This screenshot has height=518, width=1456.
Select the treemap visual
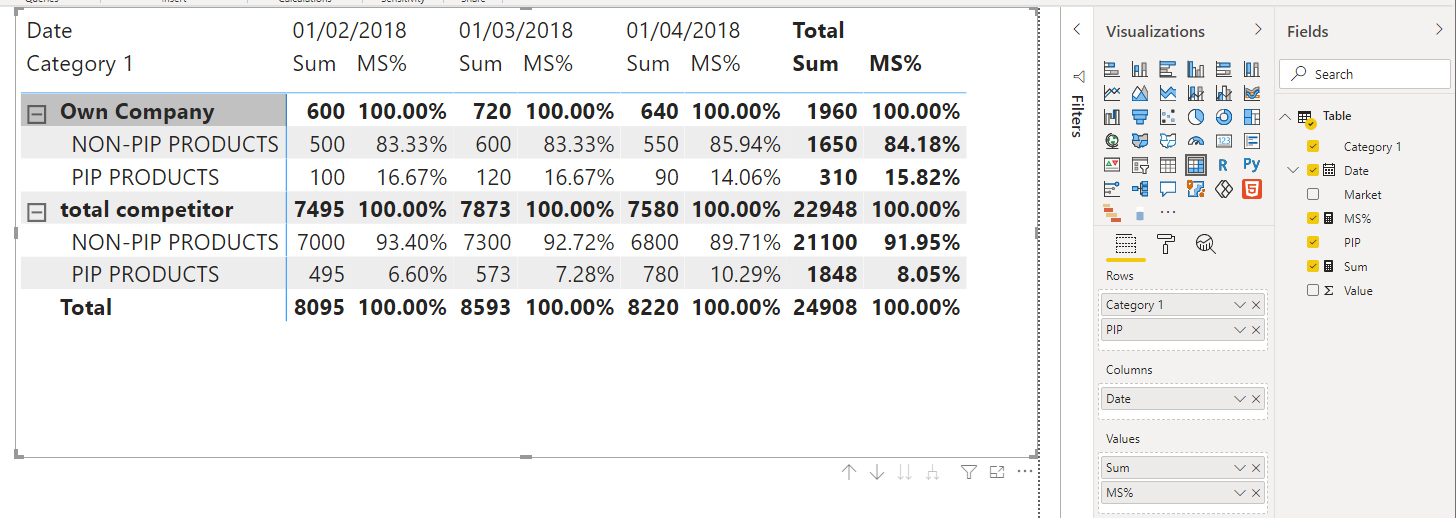(x=1251, y=117)
